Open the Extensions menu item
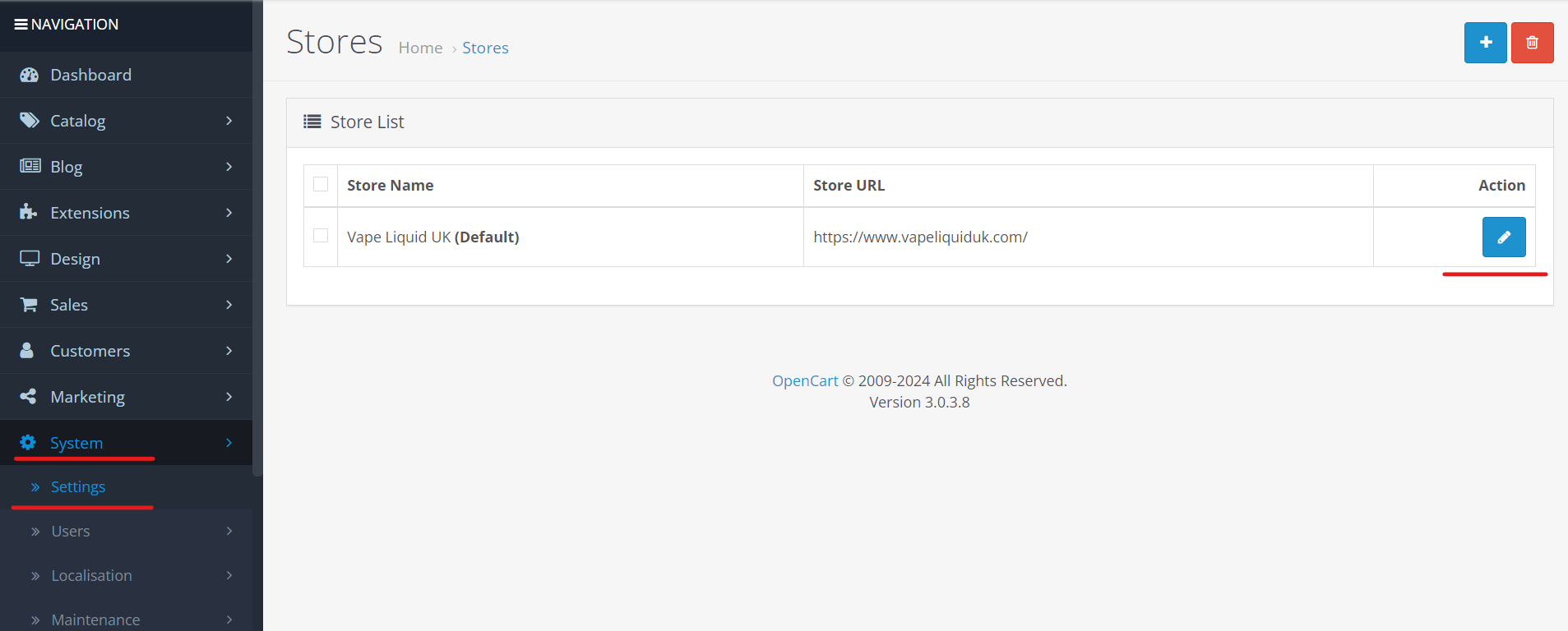This screenshot has width=1568, height=631. 126,213
